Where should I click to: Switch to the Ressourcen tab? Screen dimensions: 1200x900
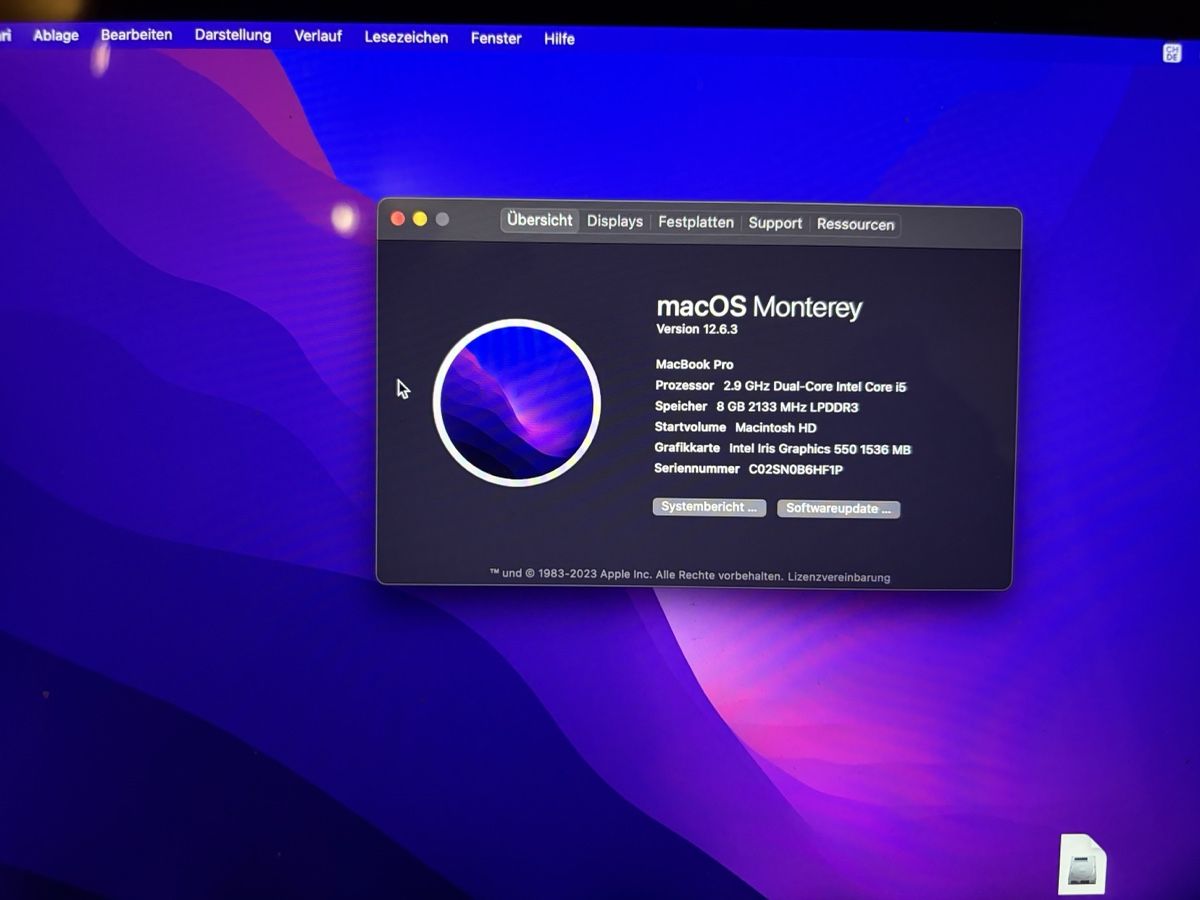pos(855,224)
